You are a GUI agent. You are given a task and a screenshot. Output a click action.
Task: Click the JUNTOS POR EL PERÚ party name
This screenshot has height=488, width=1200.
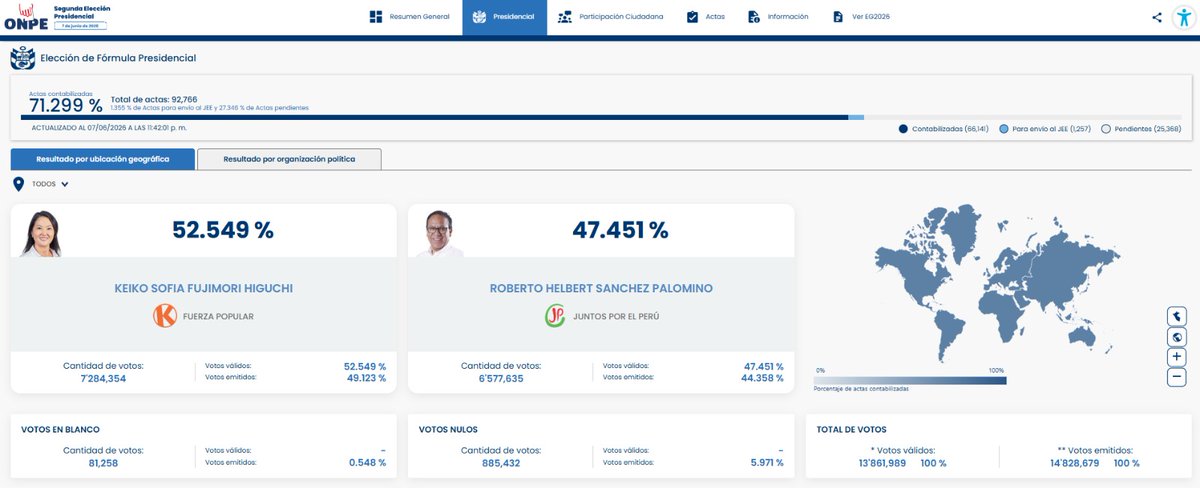(616, 316)
